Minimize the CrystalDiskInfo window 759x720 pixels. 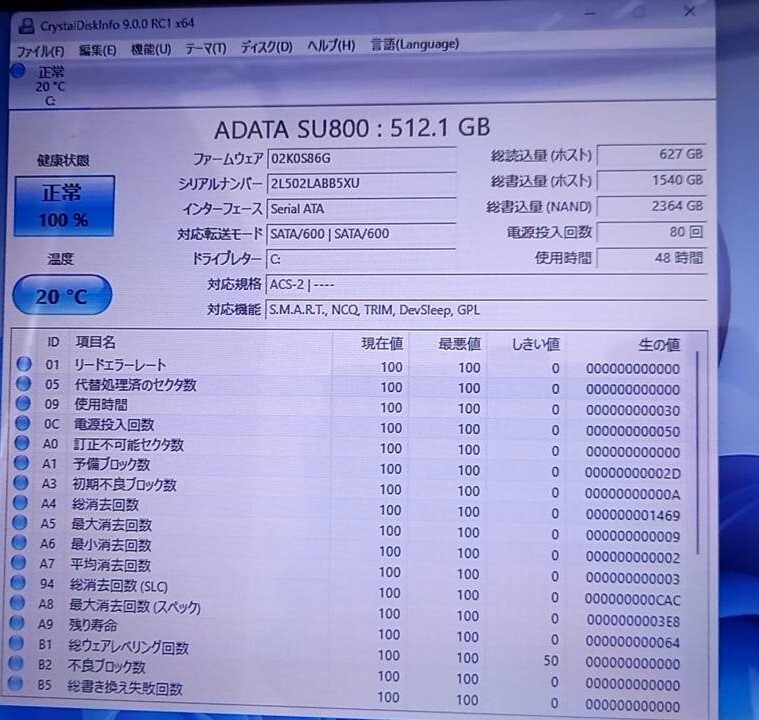coord(590,14)
